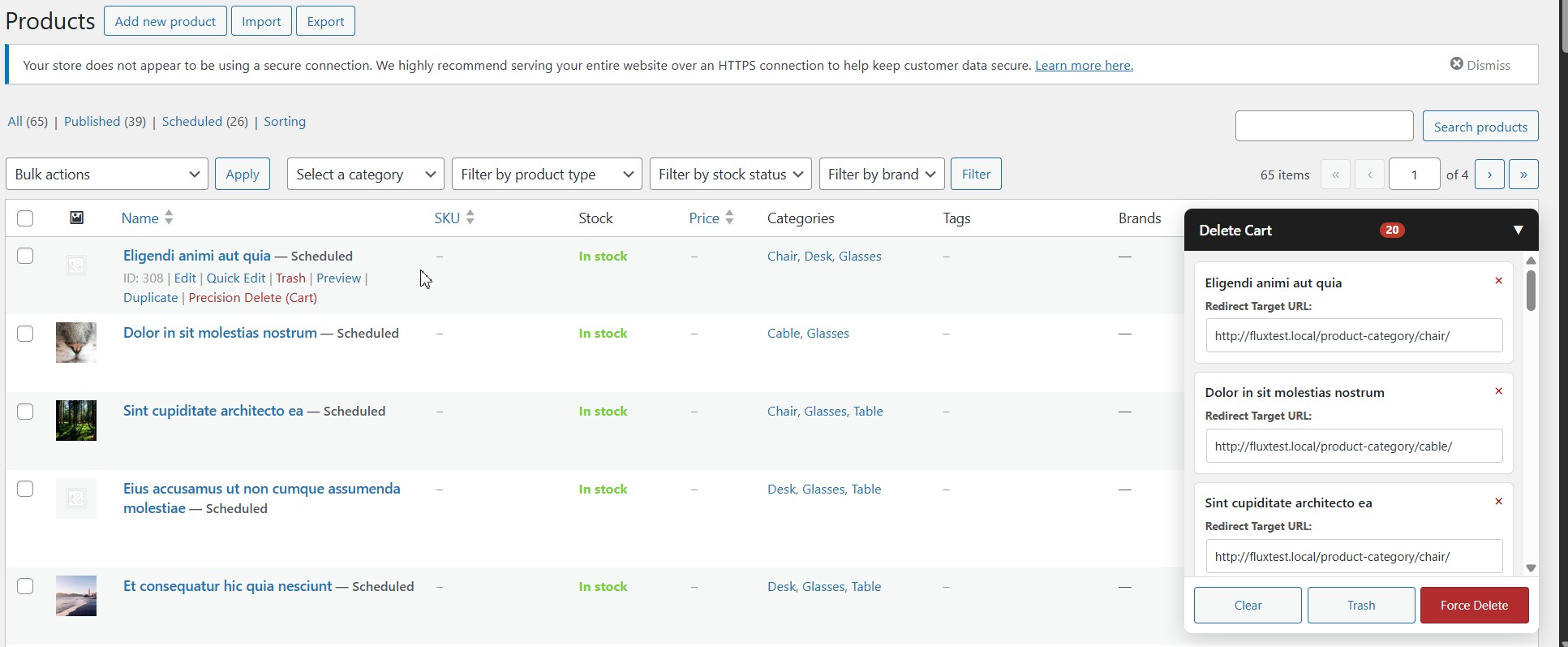Open placeholder thumbnail of Eligendi animi aut quia

coord(76,265)
